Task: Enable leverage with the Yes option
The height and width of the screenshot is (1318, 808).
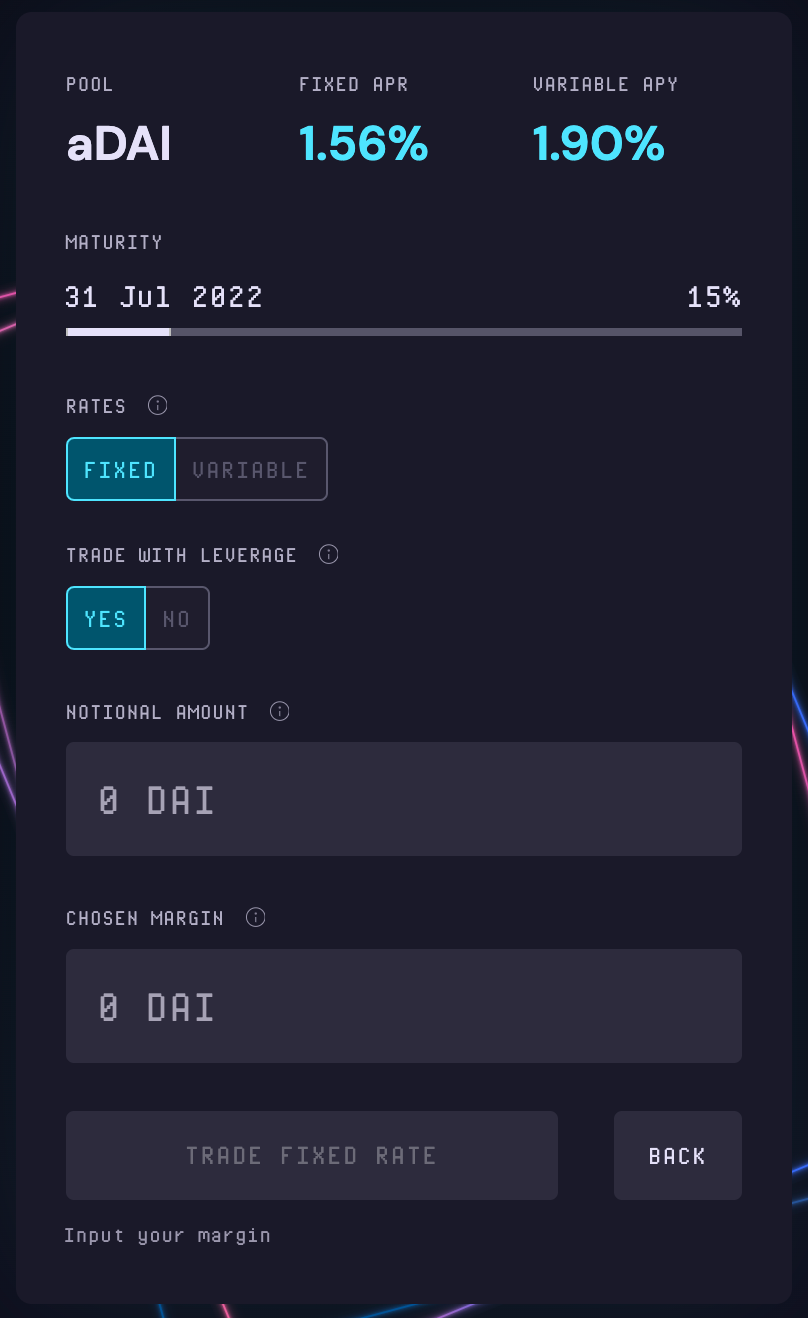Action: [x=106, y=618]
